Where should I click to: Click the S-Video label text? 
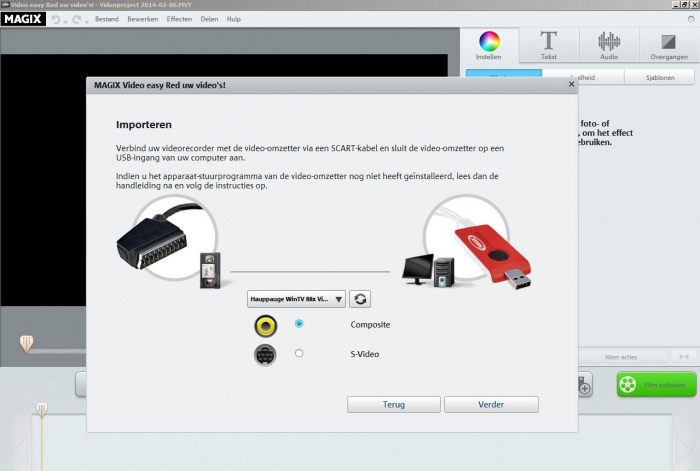click(365, 354)
